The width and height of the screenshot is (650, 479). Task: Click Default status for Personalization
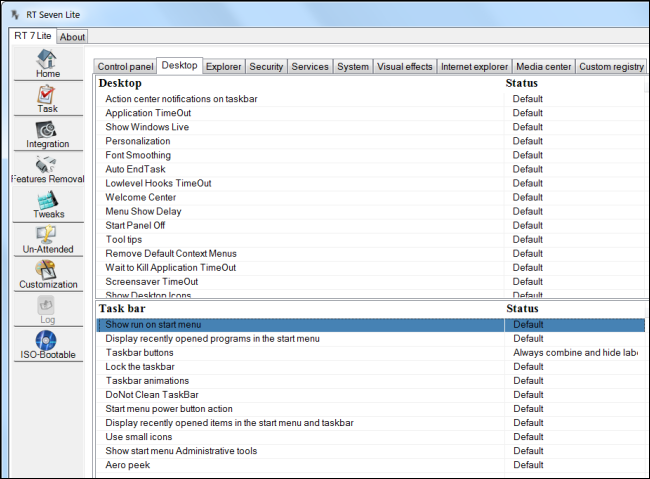click(527, 141)
